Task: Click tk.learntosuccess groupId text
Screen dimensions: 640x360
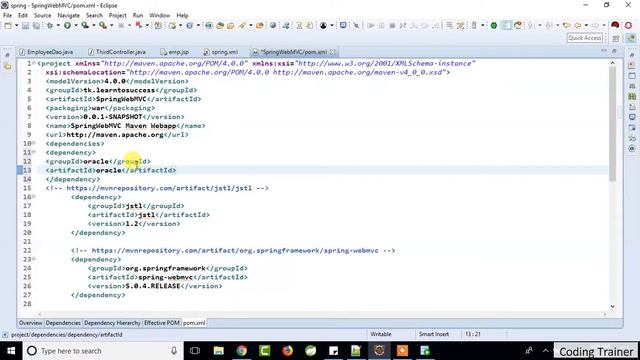Action: point(119,90)
